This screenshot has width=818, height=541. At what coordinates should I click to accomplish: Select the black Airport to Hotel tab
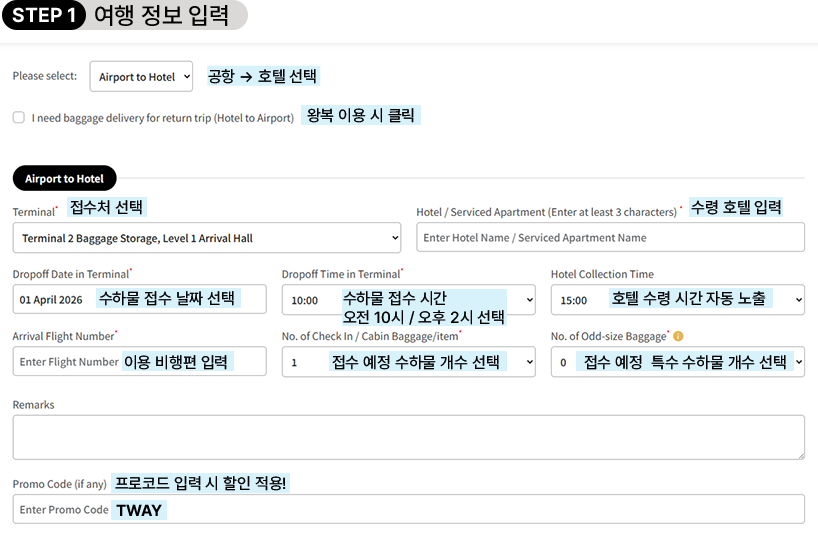coord(65,179)
